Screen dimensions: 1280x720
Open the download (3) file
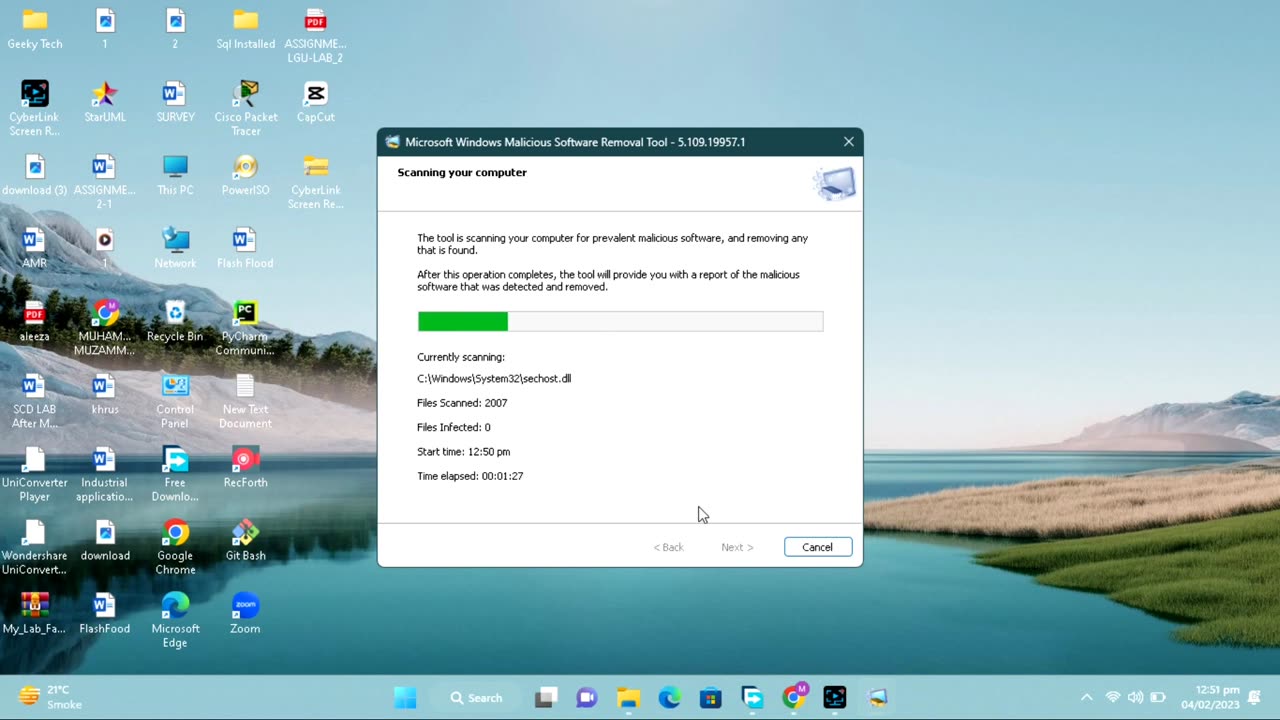point(35,176)
